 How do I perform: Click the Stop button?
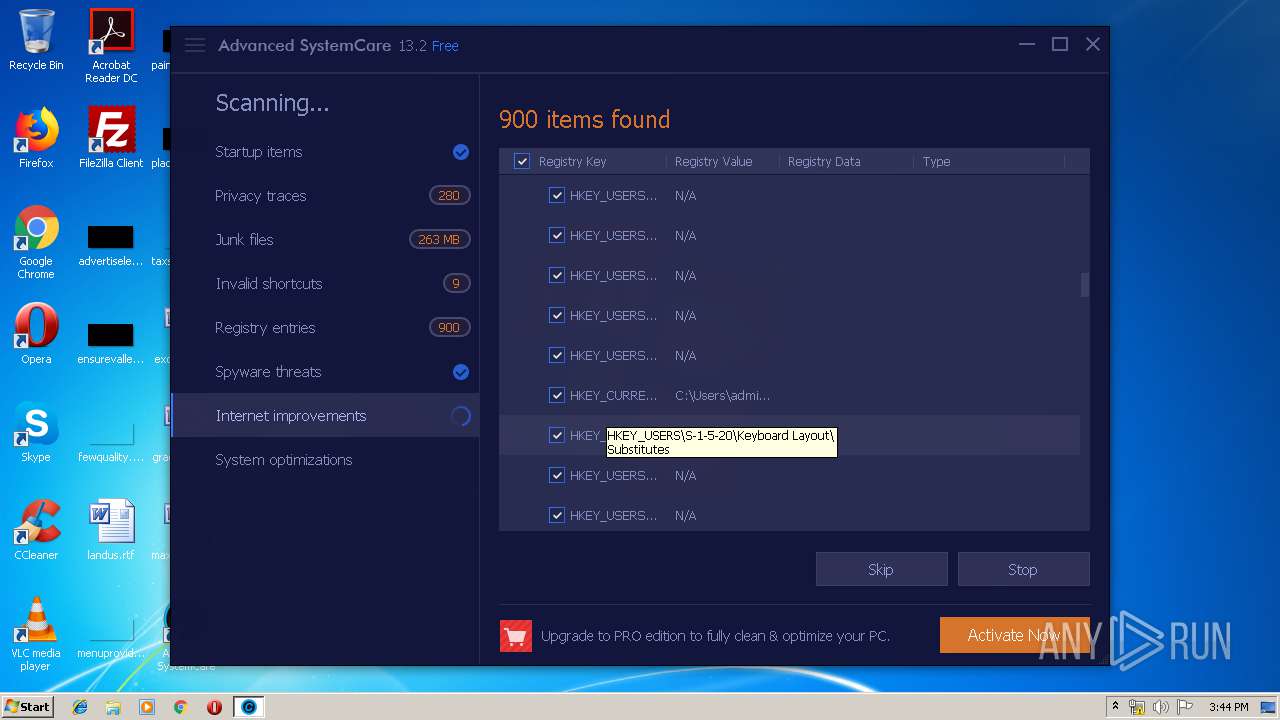click(x=1023, y=570)
